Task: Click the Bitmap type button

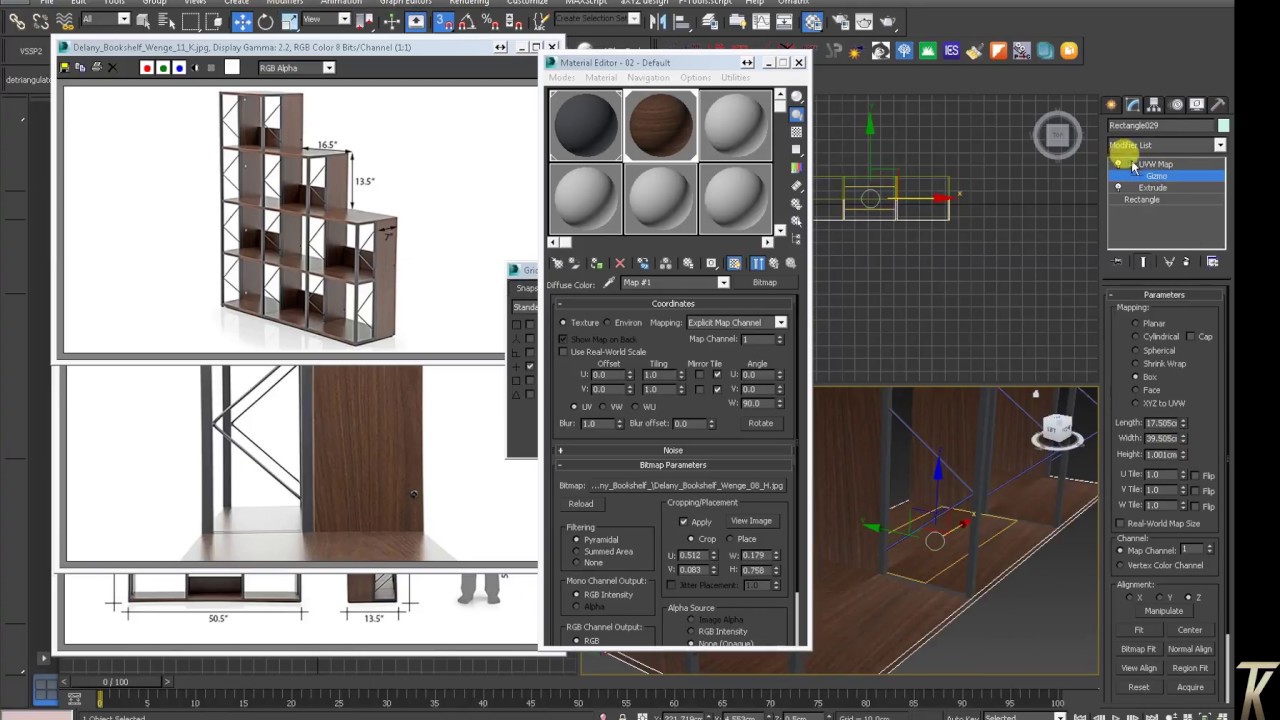Action: (765, 283)
